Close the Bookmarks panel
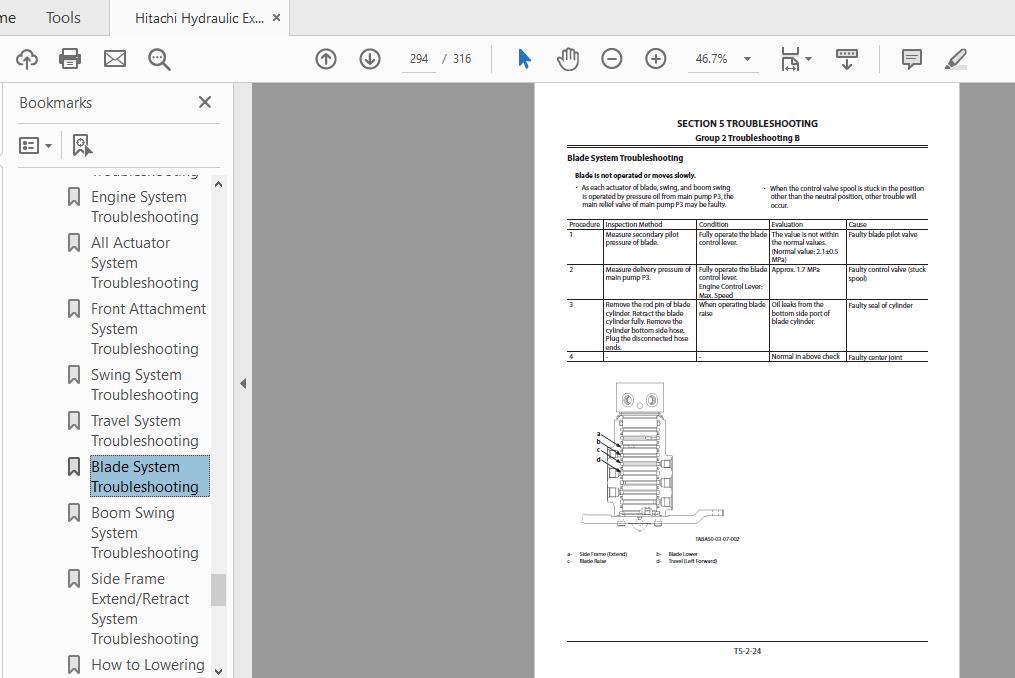 tap(205, 102)
